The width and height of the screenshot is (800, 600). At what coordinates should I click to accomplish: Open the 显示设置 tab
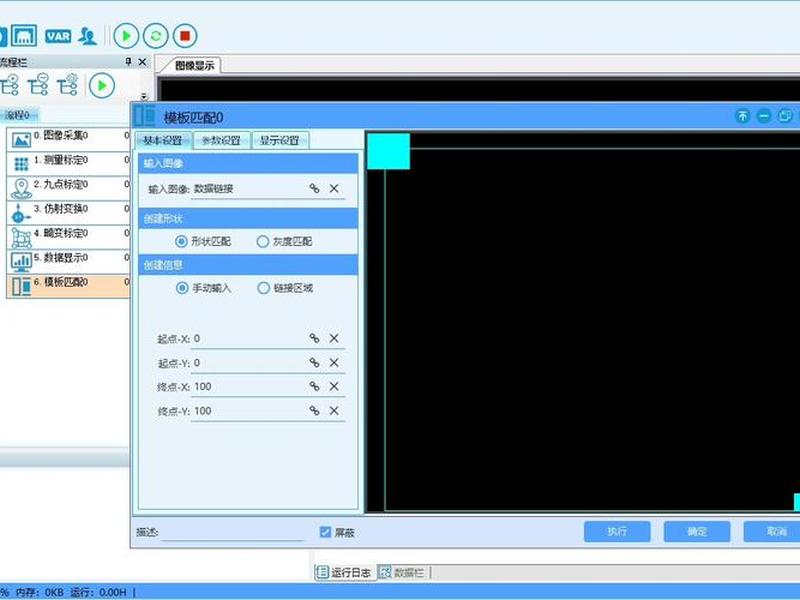point(280,140)
